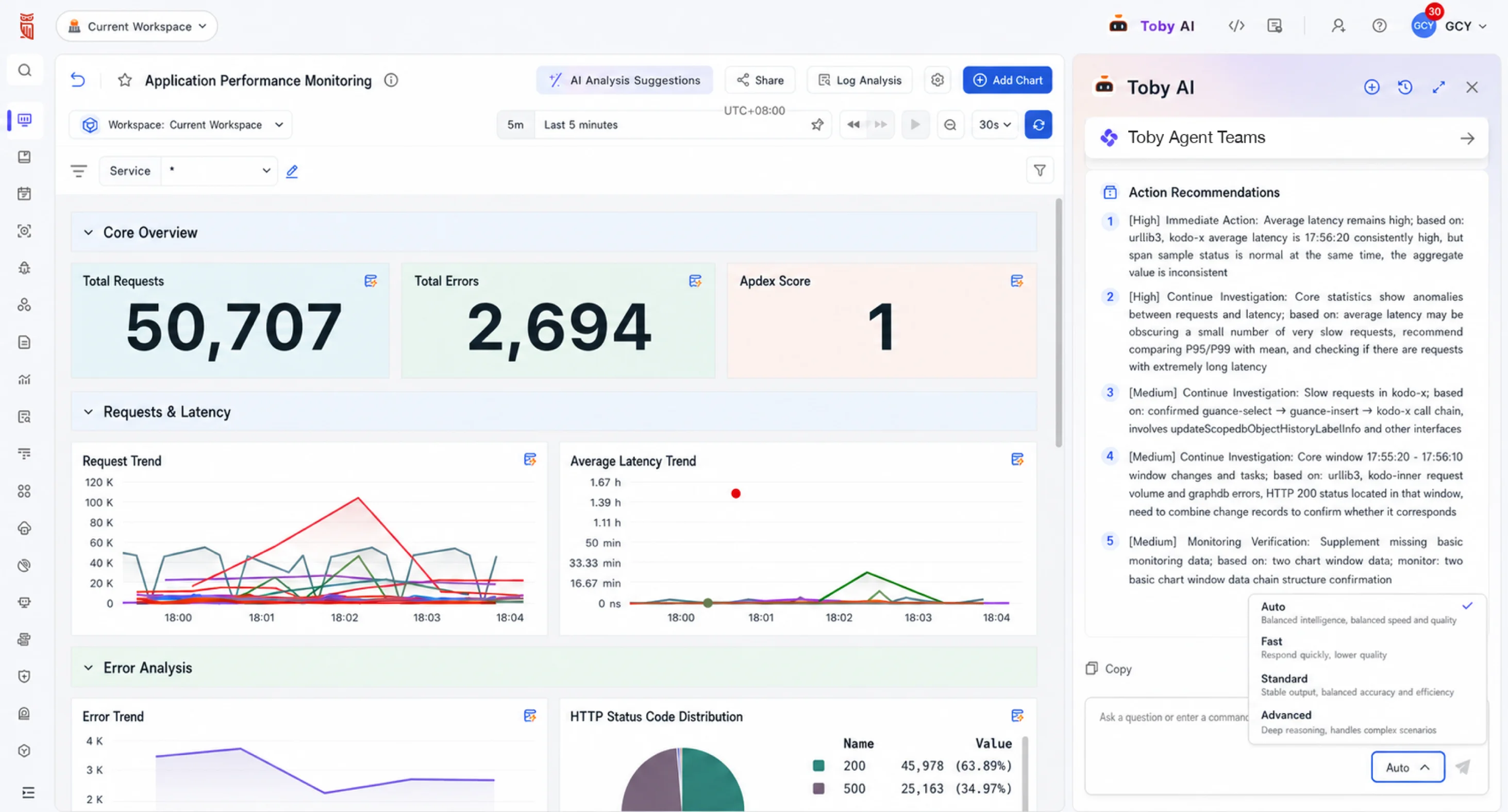Screen dimensions: 1508x812
Task: Choose the Fast mode option
Action: tap(1367, 648)
